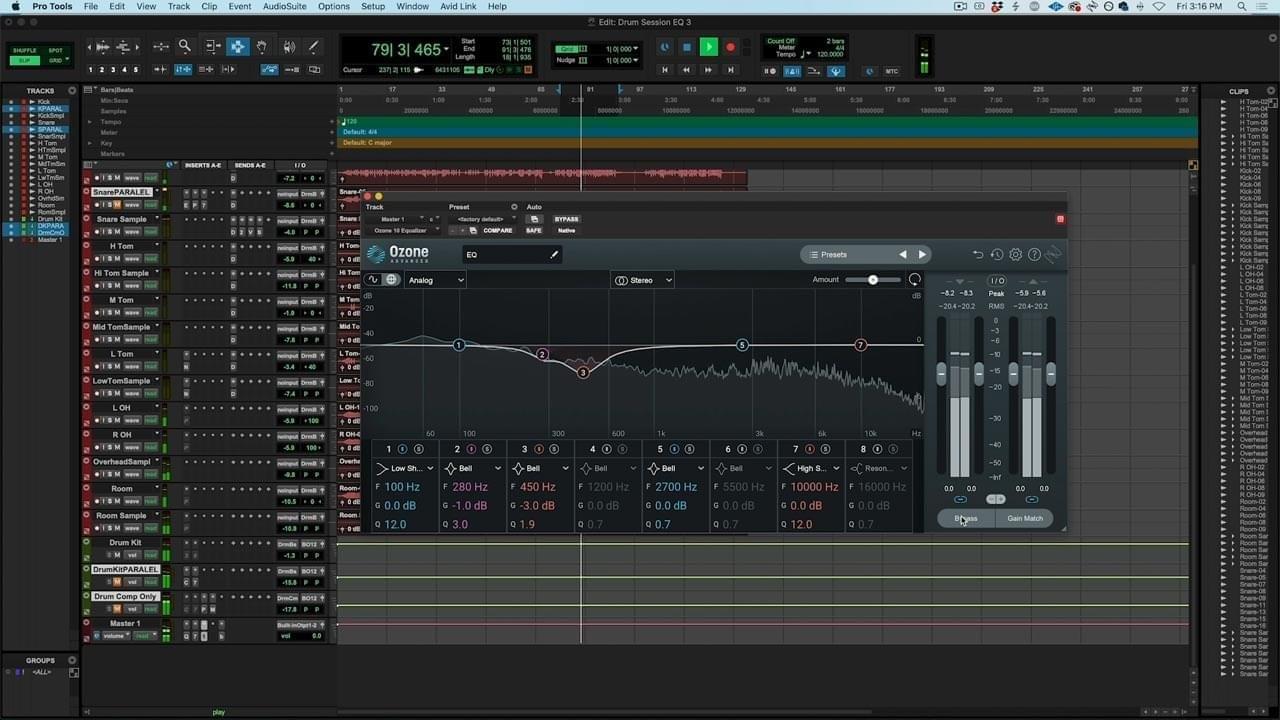This screenshot has width=1280, height=720.
Task: Adjust the Amount slider in Ozone
Action: point(872,280)
